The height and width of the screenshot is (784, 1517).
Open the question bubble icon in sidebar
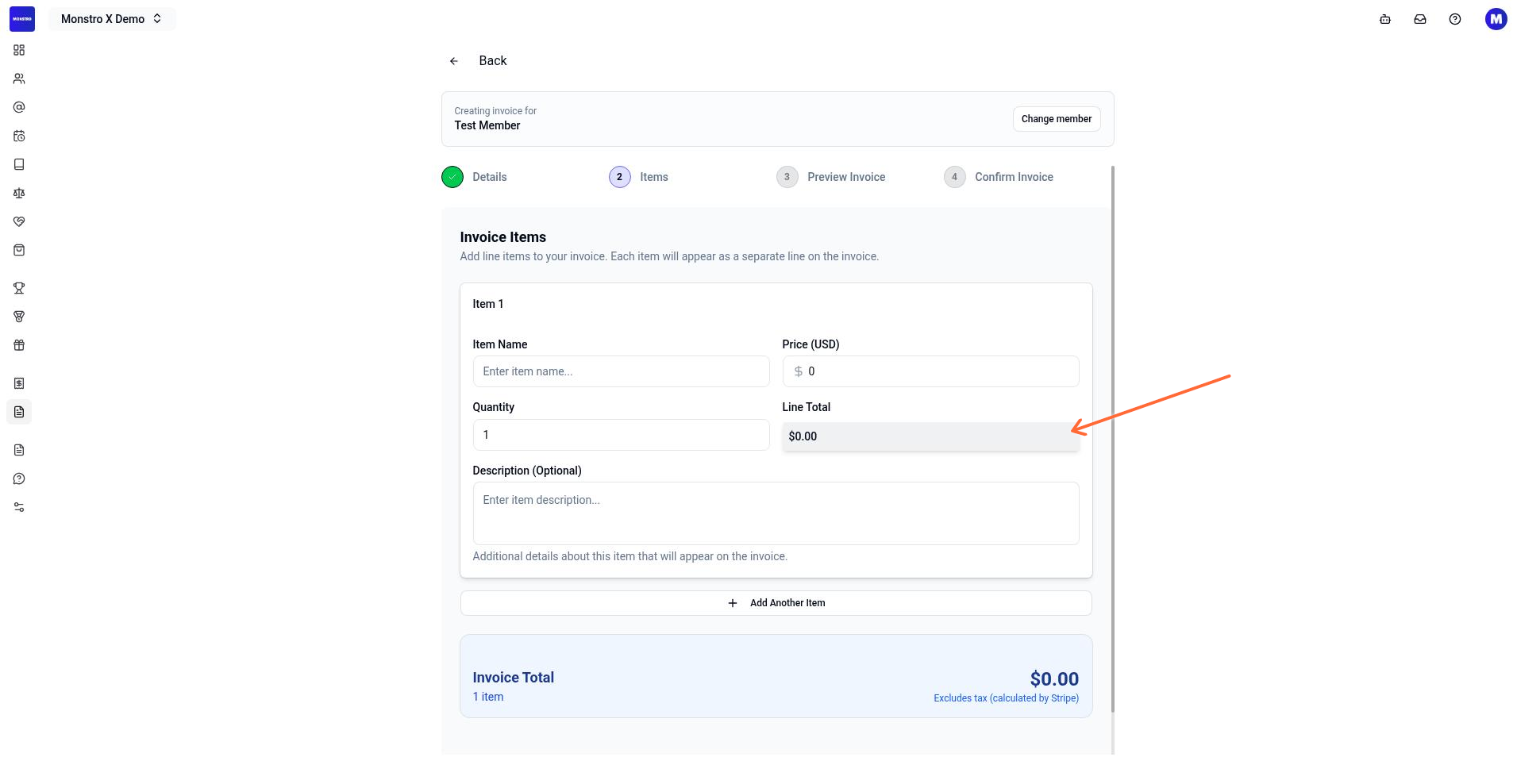19,478
